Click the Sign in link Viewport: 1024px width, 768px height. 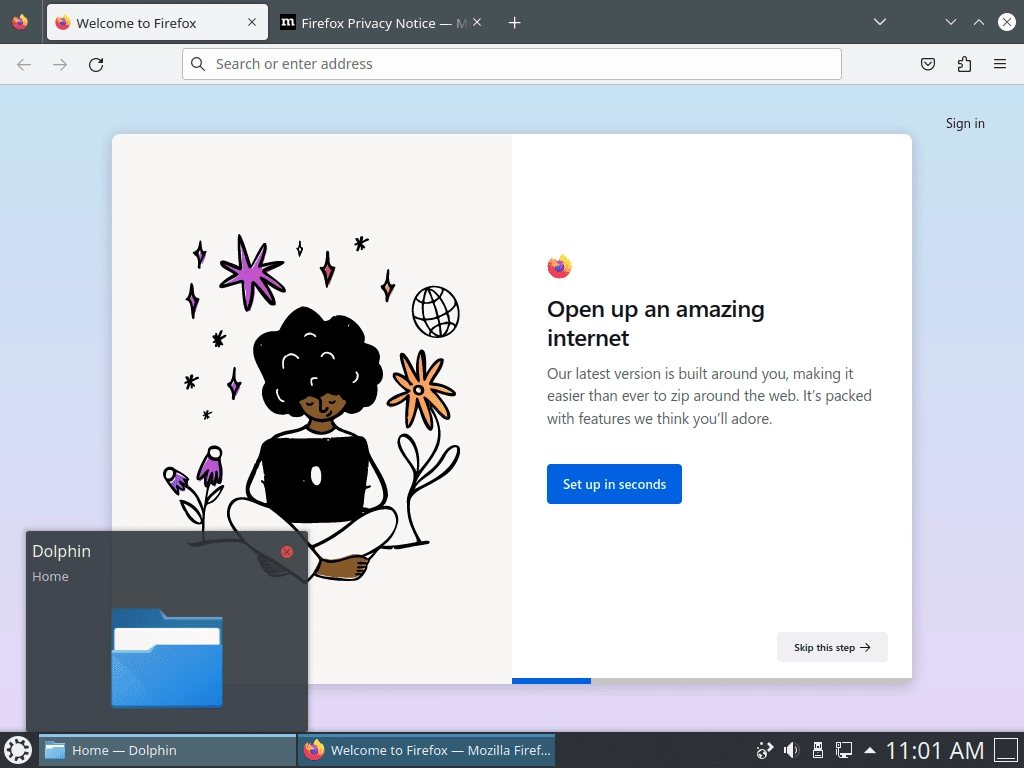pyautogui.click(x=965, y=123)
